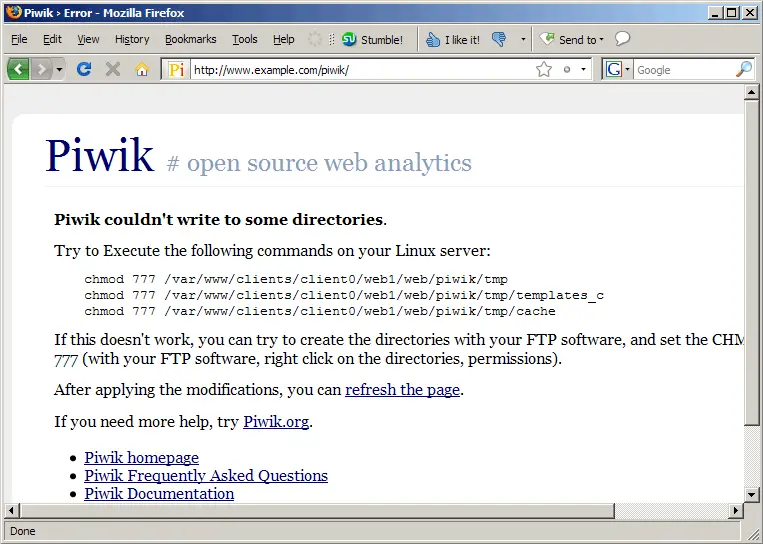Click the thumbs-up I like it! button
763x544 pixels.
pyautogui.click(x=453, y=39)
